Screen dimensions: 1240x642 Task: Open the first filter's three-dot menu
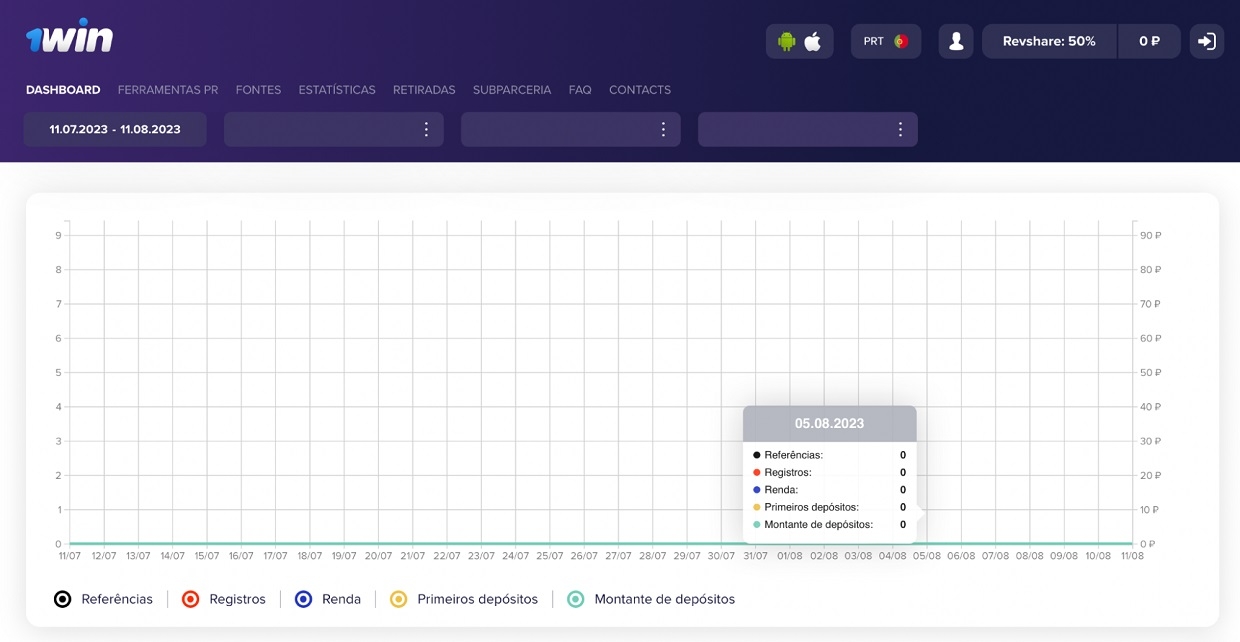click(x=426, y=129)
